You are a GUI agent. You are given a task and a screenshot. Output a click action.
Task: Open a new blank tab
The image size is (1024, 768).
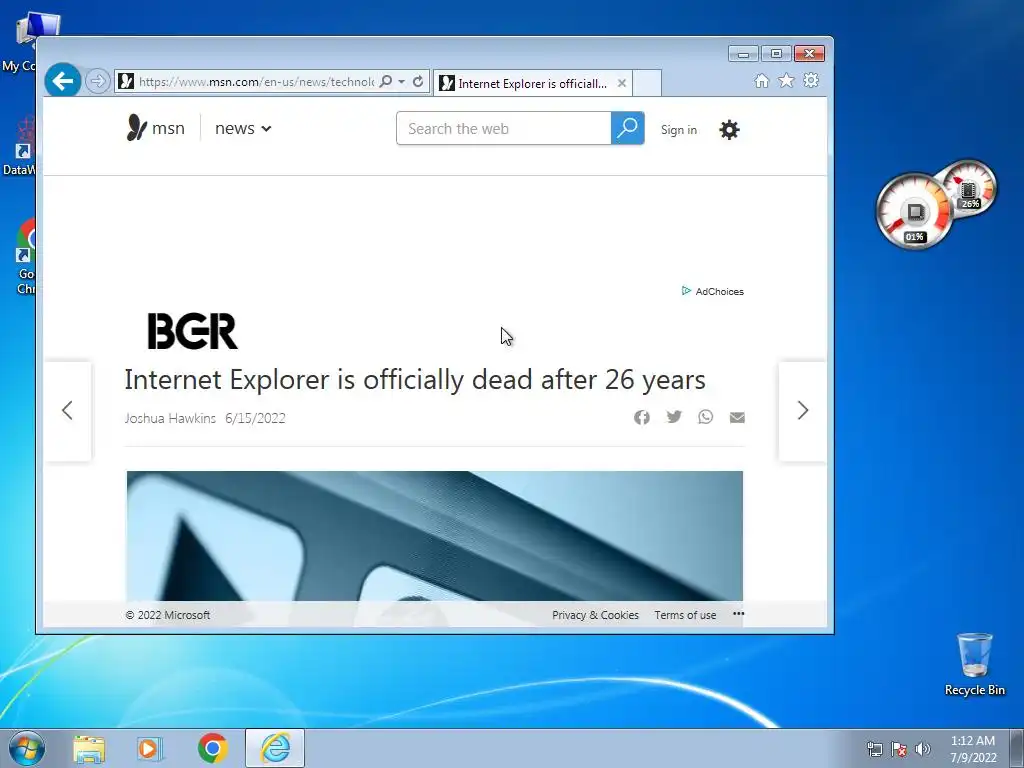tap(647, 83)
